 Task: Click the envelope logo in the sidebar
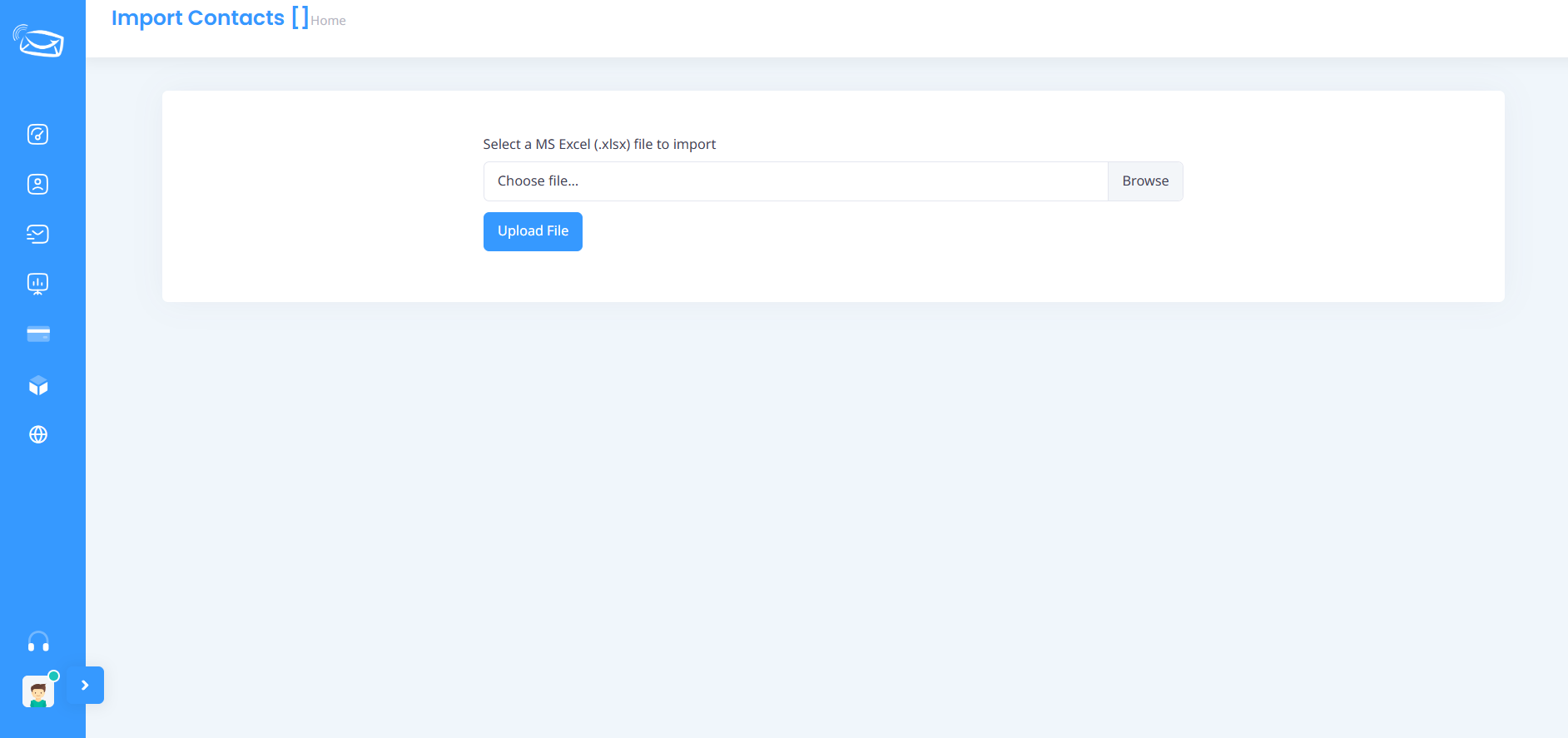coord(38,41)
